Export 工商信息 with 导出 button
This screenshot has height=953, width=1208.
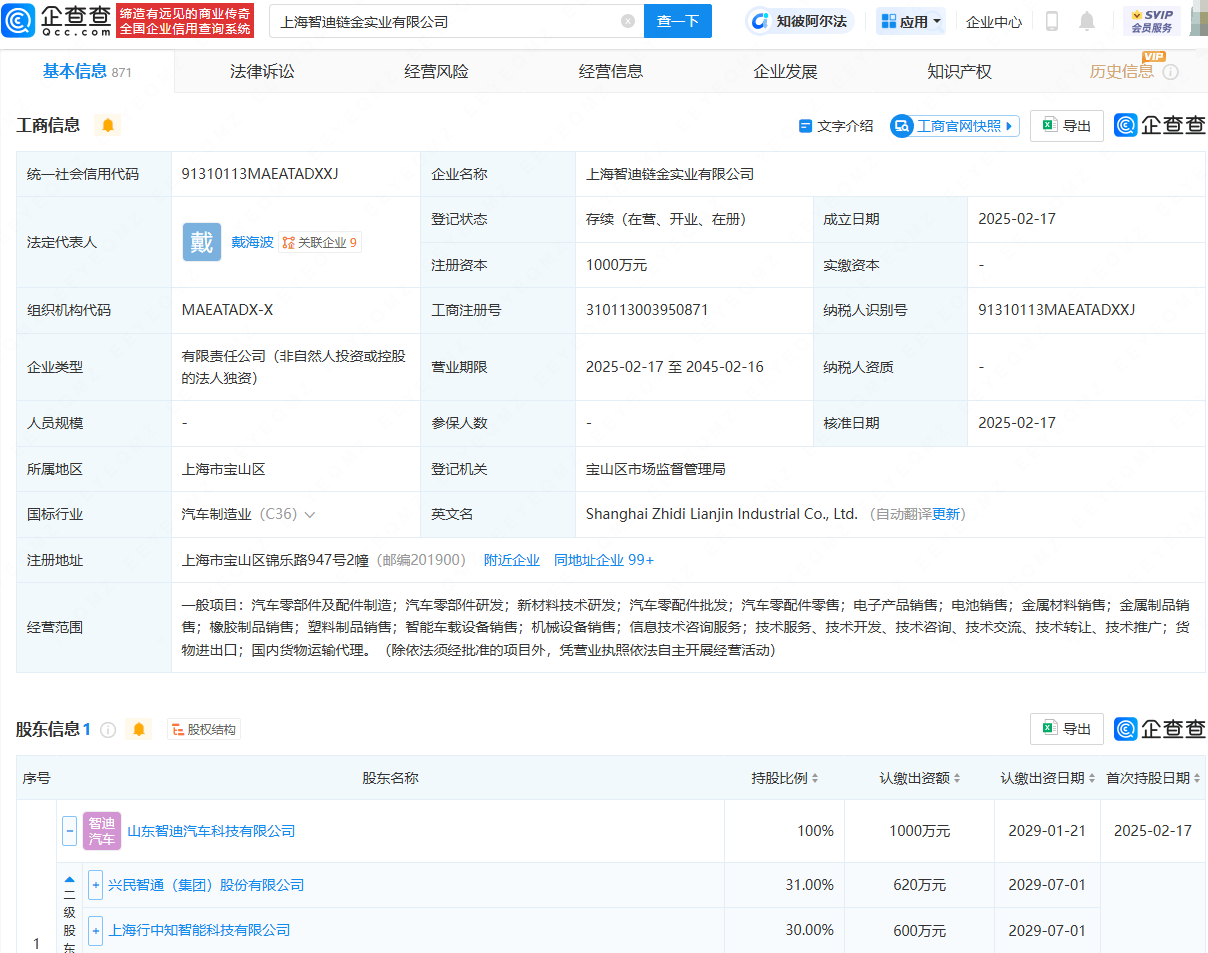(x=1067, y=126)
